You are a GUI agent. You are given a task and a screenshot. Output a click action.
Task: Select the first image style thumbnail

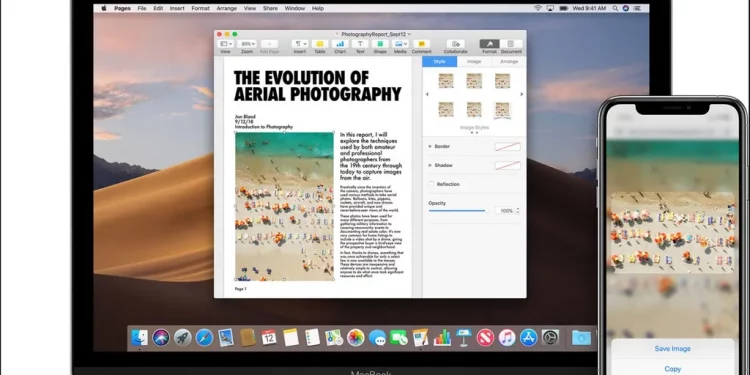[446, 81]
